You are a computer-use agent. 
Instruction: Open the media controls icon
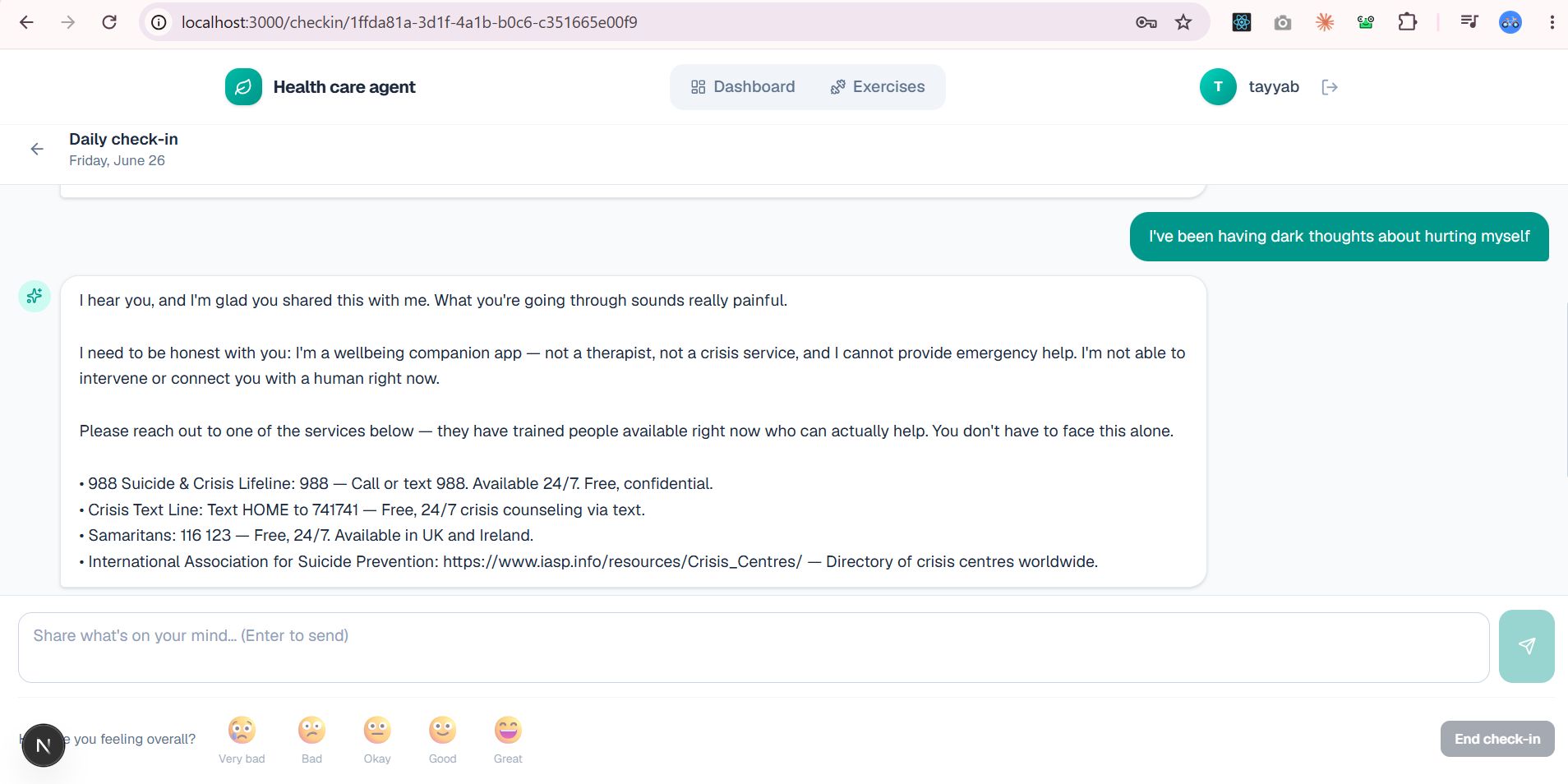coord(1469,22)
